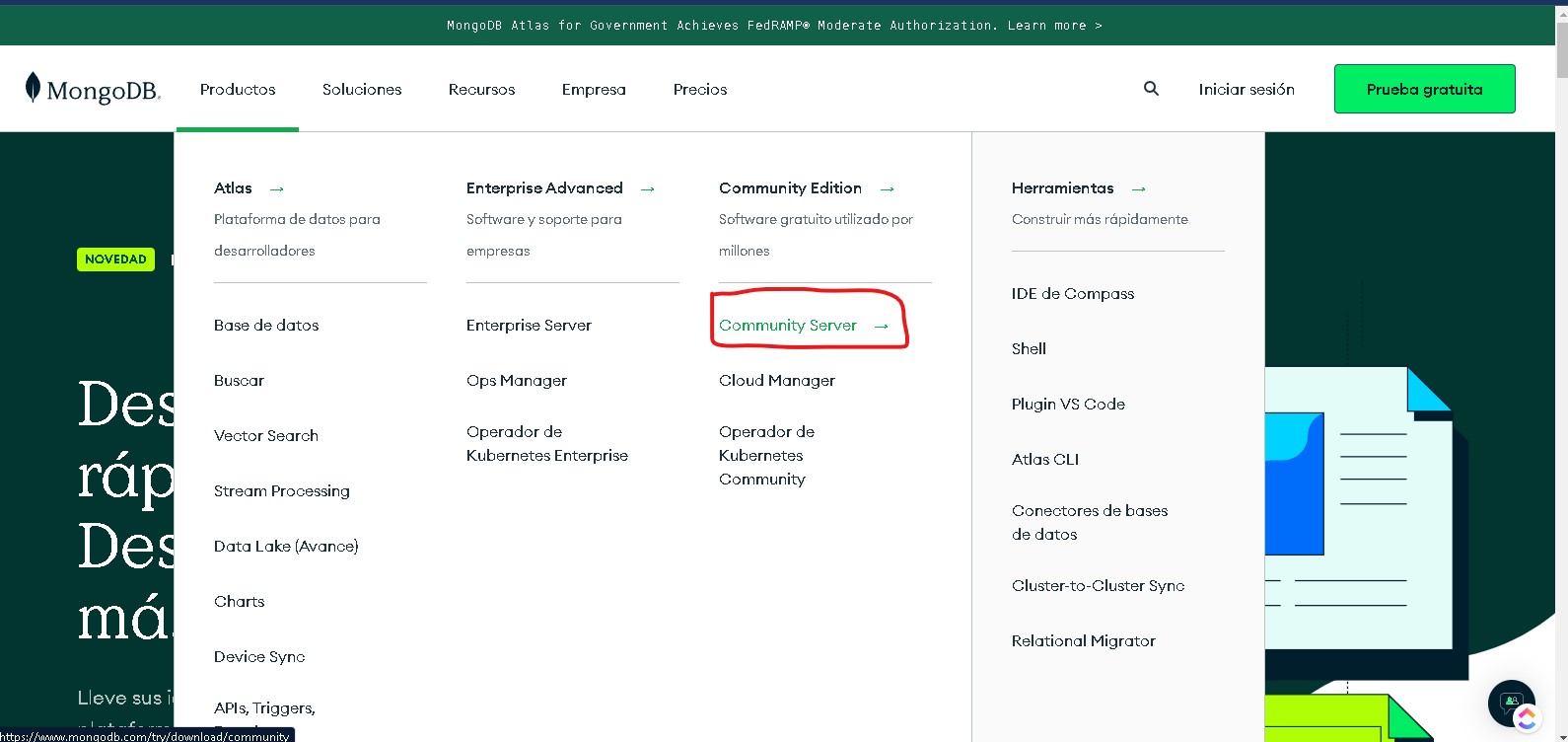Select IDE de Compass link
The width and height of the screenshot is (1568, 742).
(x=1073, y=294)
